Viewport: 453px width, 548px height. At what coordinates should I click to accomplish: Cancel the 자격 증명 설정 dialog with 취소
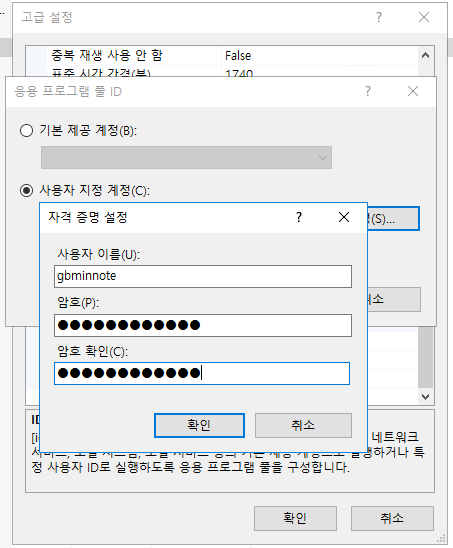tap(303, 425)
